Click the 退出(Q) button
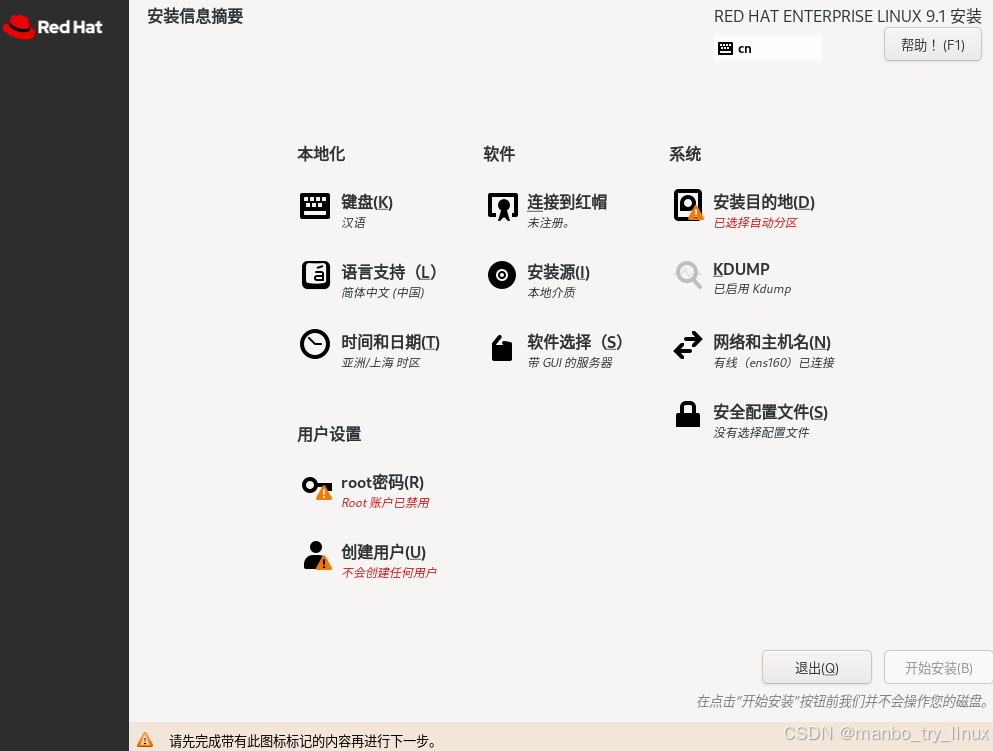Viewport: 993px width, 751px height. [x=816, y=667]
